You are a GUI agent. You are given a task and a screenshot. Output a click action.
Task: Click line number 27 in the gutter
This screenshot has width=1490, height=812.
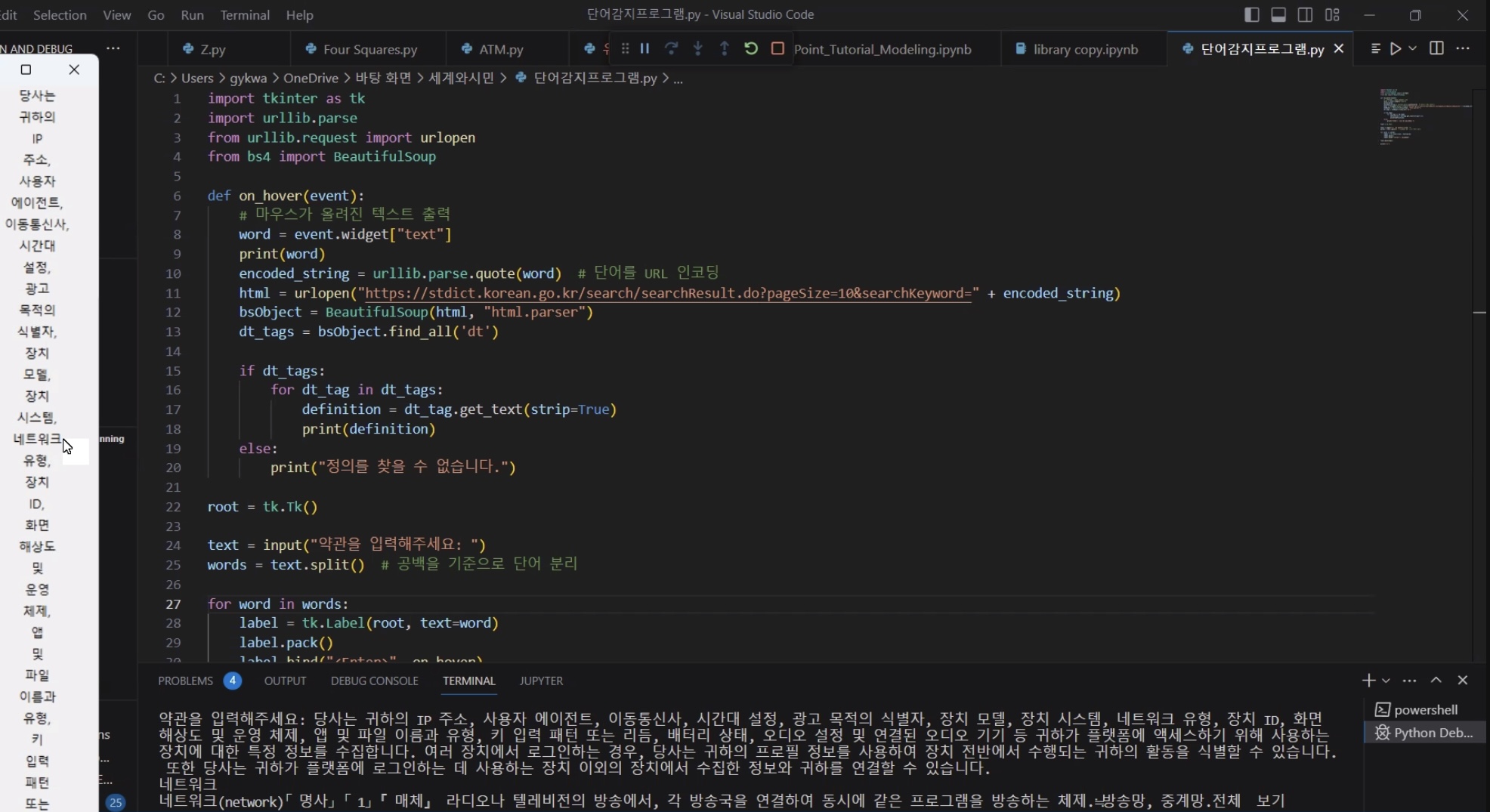click(x=173, y=604)
